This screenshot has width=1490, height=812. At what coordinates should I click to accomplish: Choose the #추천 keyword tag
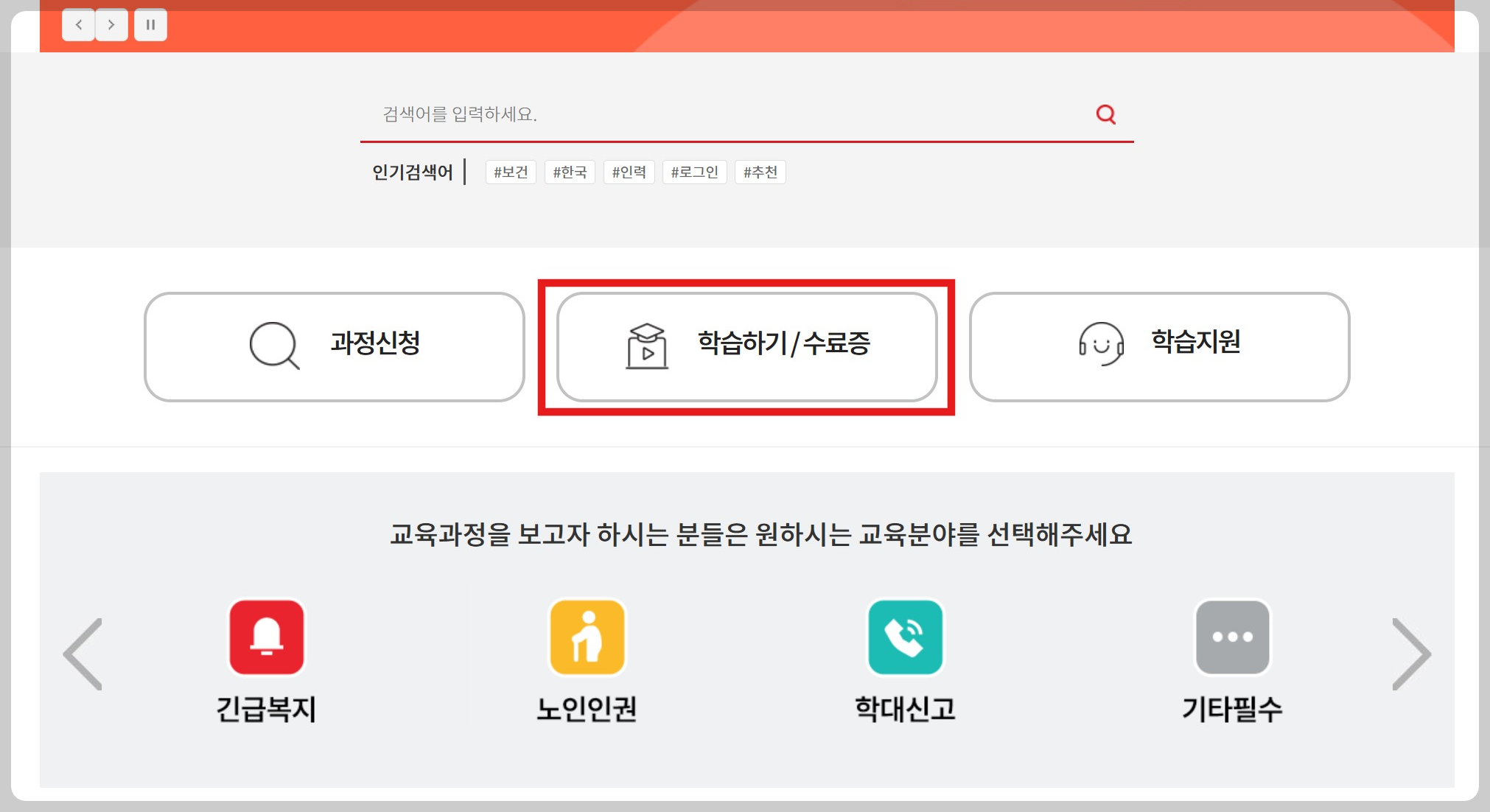click(760, 172)
